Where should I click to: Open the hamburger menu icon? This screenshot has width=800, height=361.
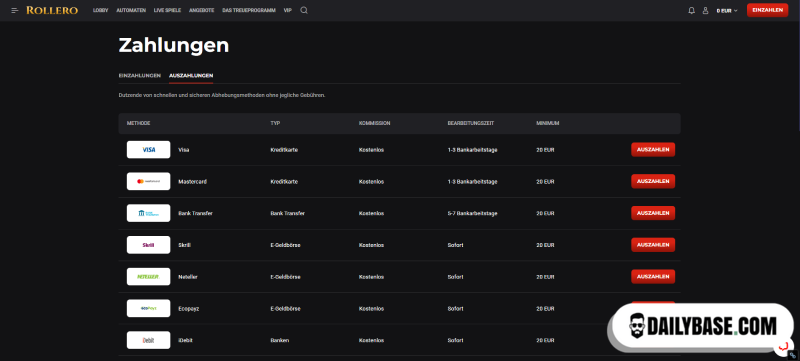tap(14, 10)
